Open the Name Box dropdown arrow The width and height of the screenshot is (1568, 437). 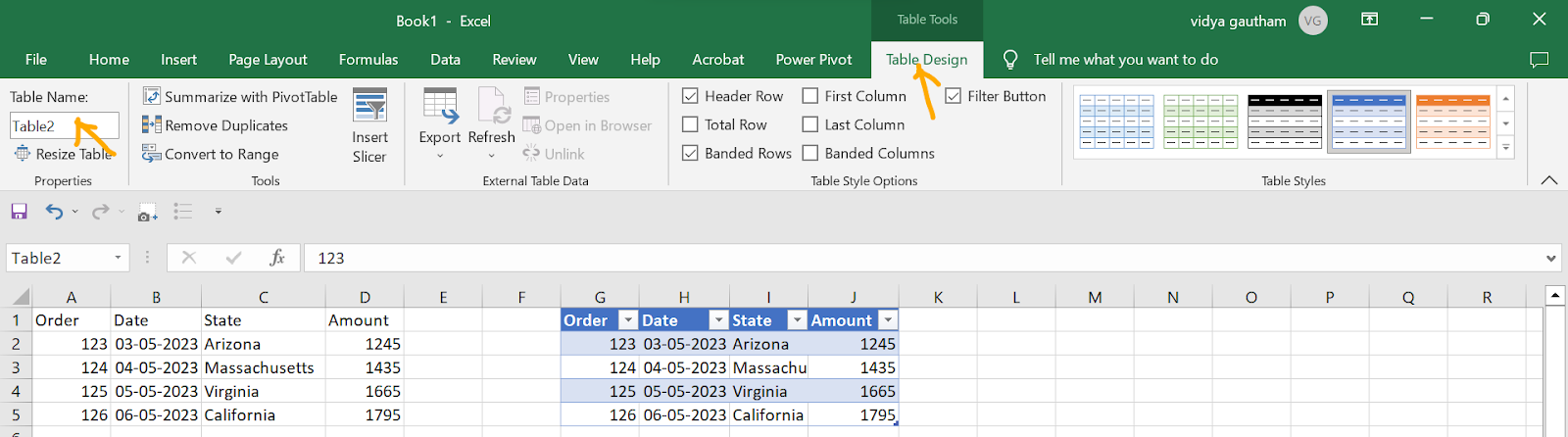click(118, 258)
